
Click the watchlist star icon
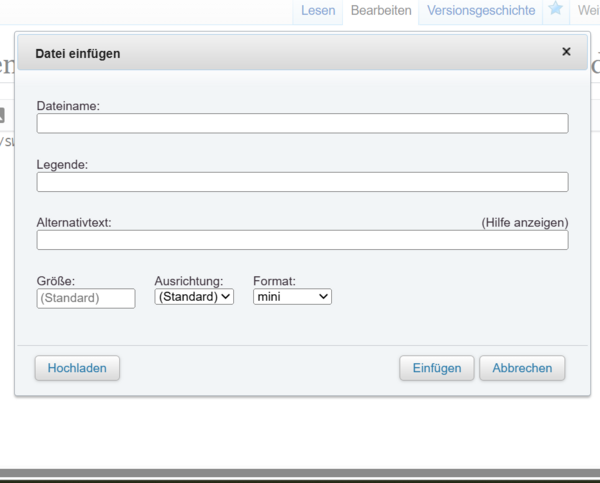(555, 10)
